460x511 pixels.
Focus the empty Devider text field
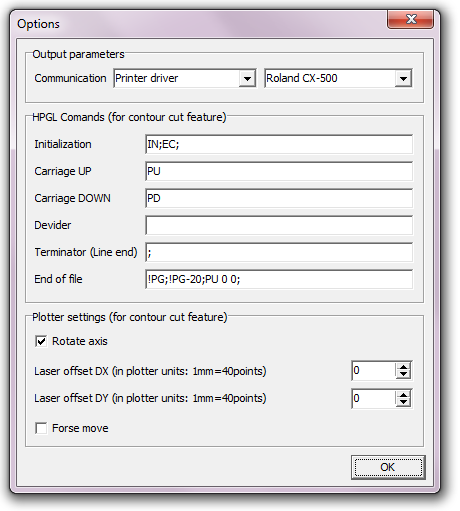279,225
